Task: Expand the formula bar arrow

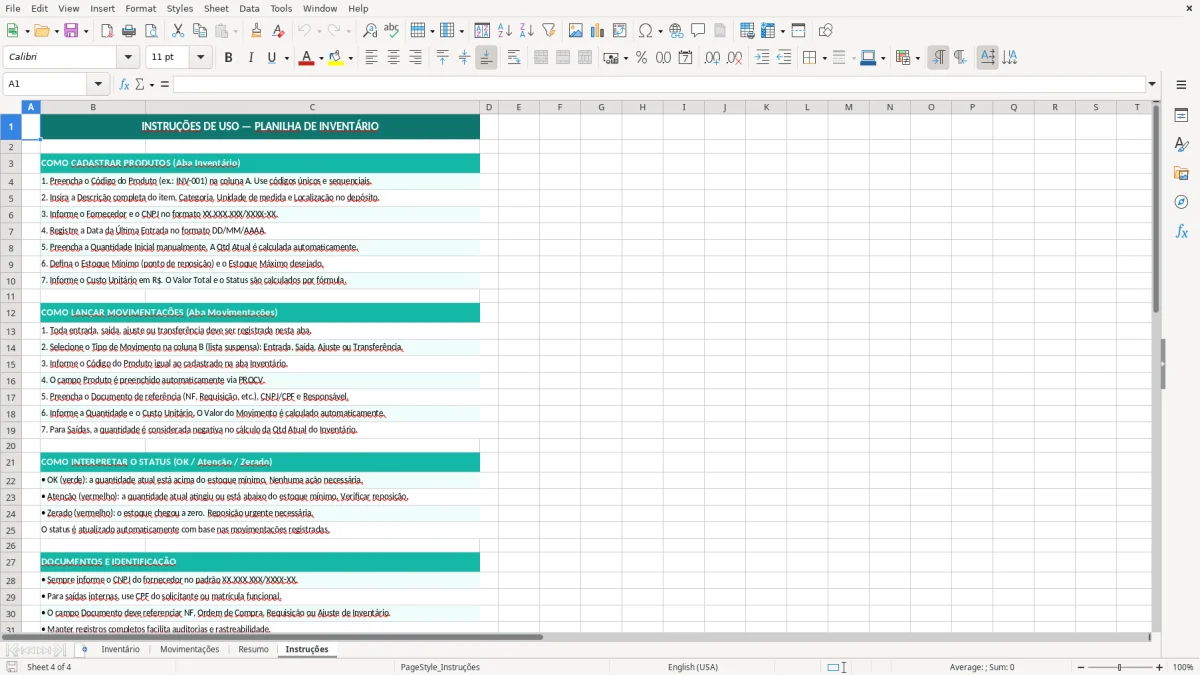Action: pyautogui.click(x=1152, y=84)
